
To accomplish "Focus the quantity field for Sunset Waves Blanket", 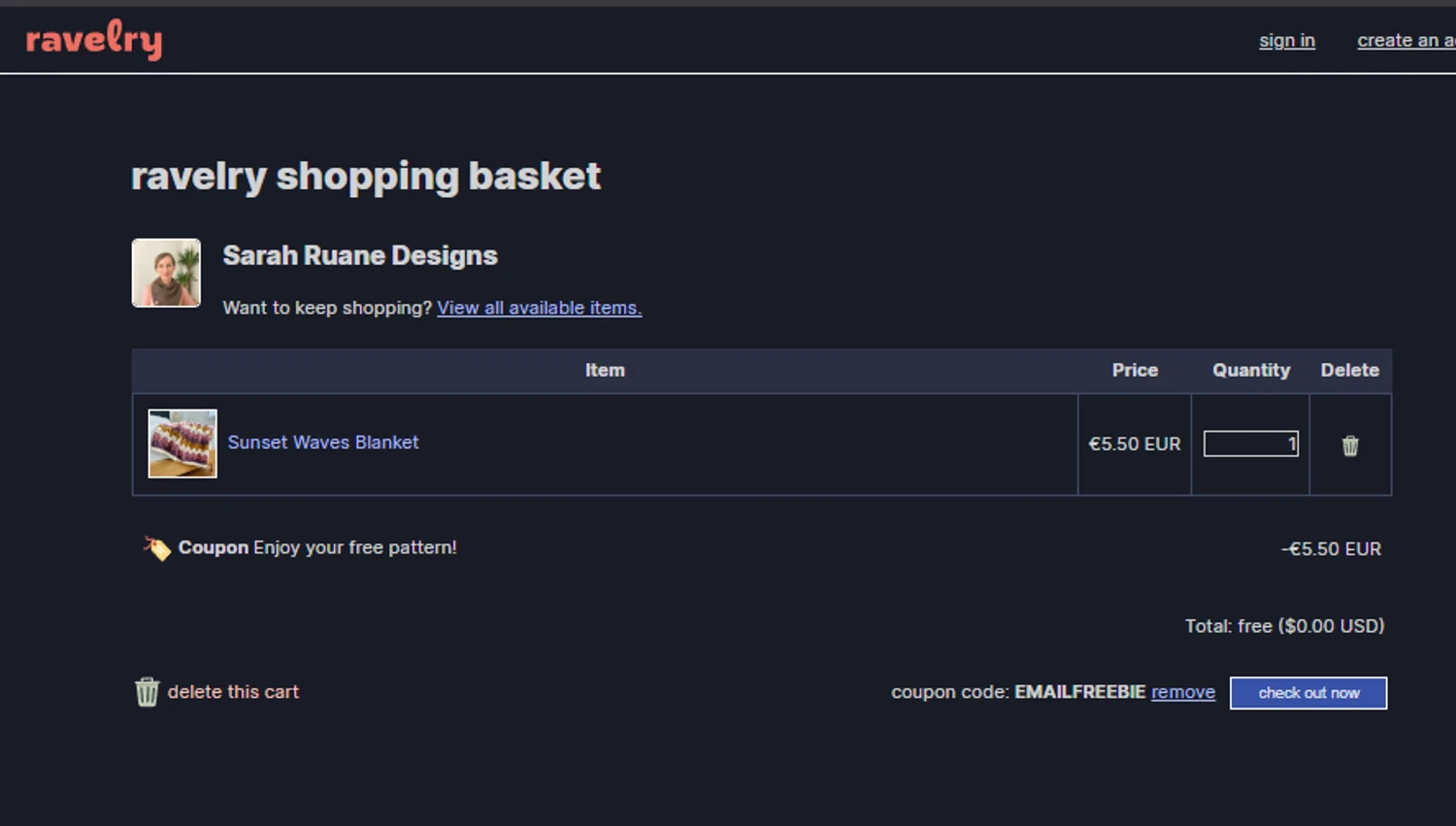I will [1250, 444].
